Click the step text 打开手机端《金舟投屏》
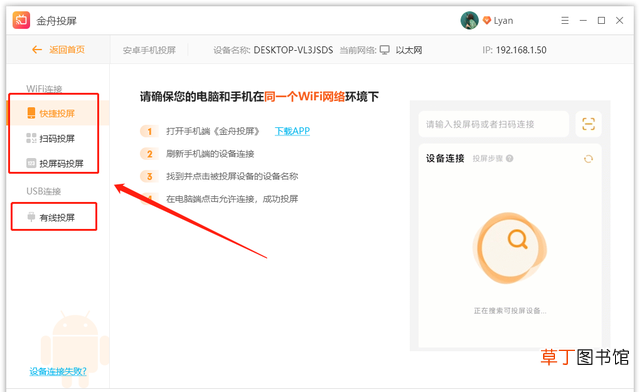Image resolution: width=640 pixels, height=392 pixels. (213, 131)
